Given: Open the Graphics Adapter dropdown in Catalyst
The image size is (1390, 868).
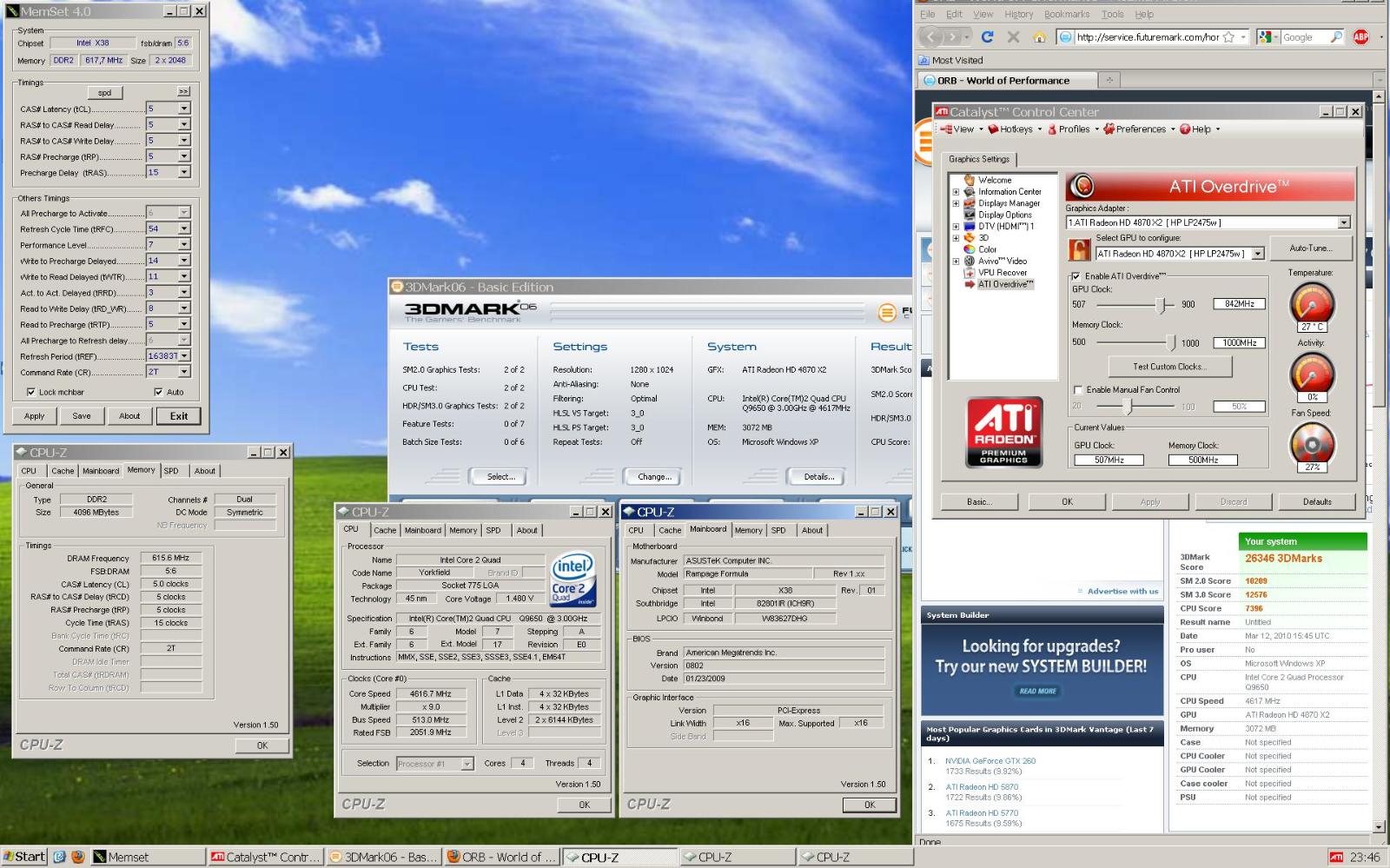Looking at the screenshot, I should click(1344, 222).
